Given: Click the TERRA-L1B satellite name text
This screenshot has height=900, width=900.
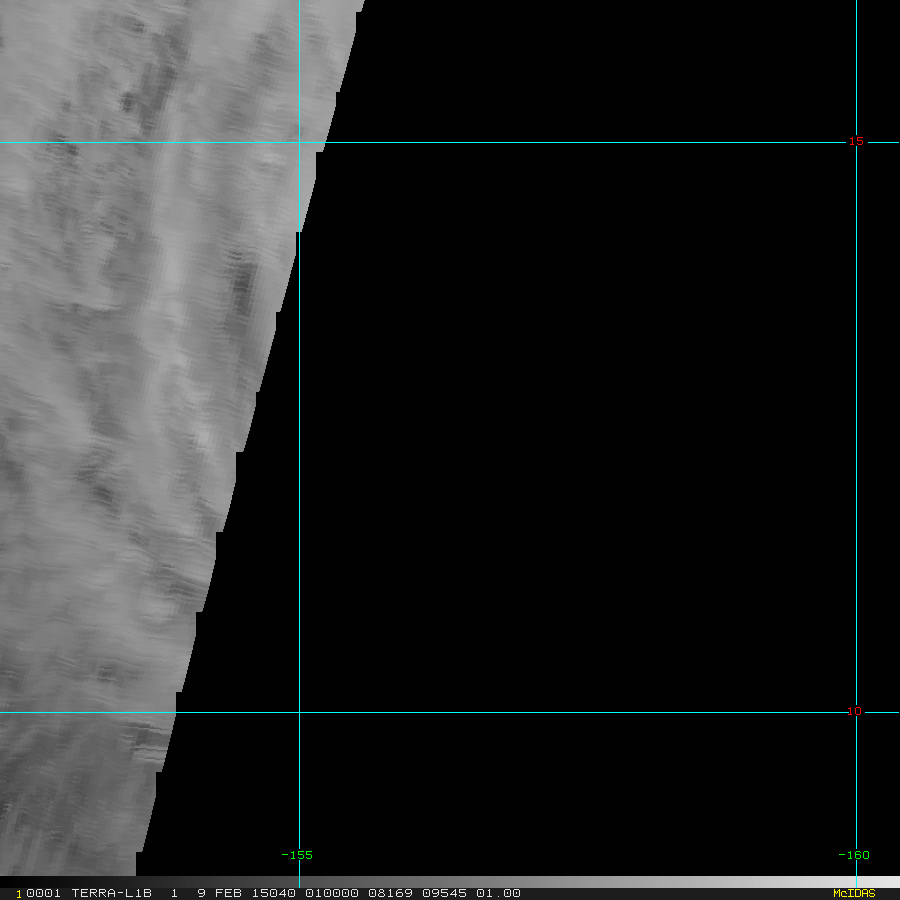Looking at the screenshot, I should click(111, 893).
